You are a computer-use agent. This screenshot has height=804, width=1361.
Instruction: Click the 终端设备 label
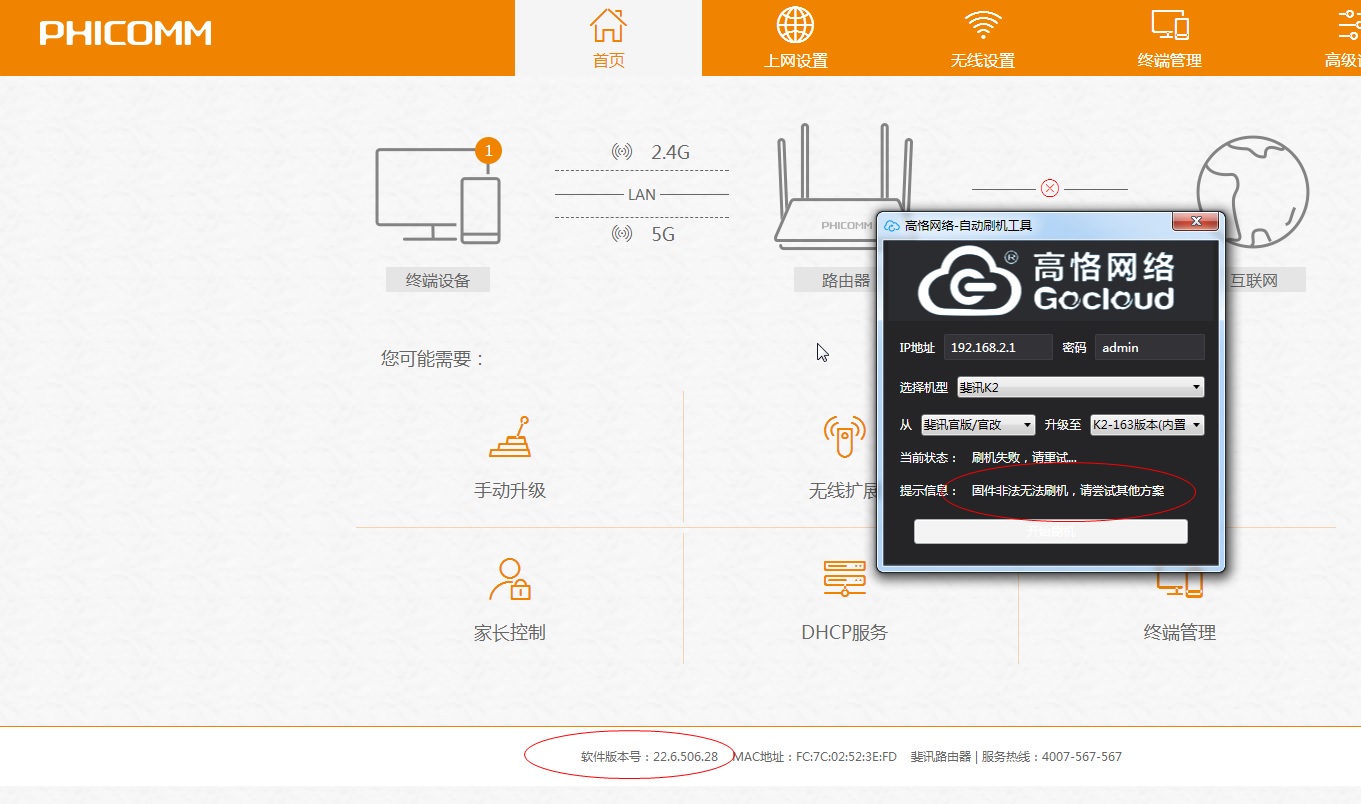438,280
